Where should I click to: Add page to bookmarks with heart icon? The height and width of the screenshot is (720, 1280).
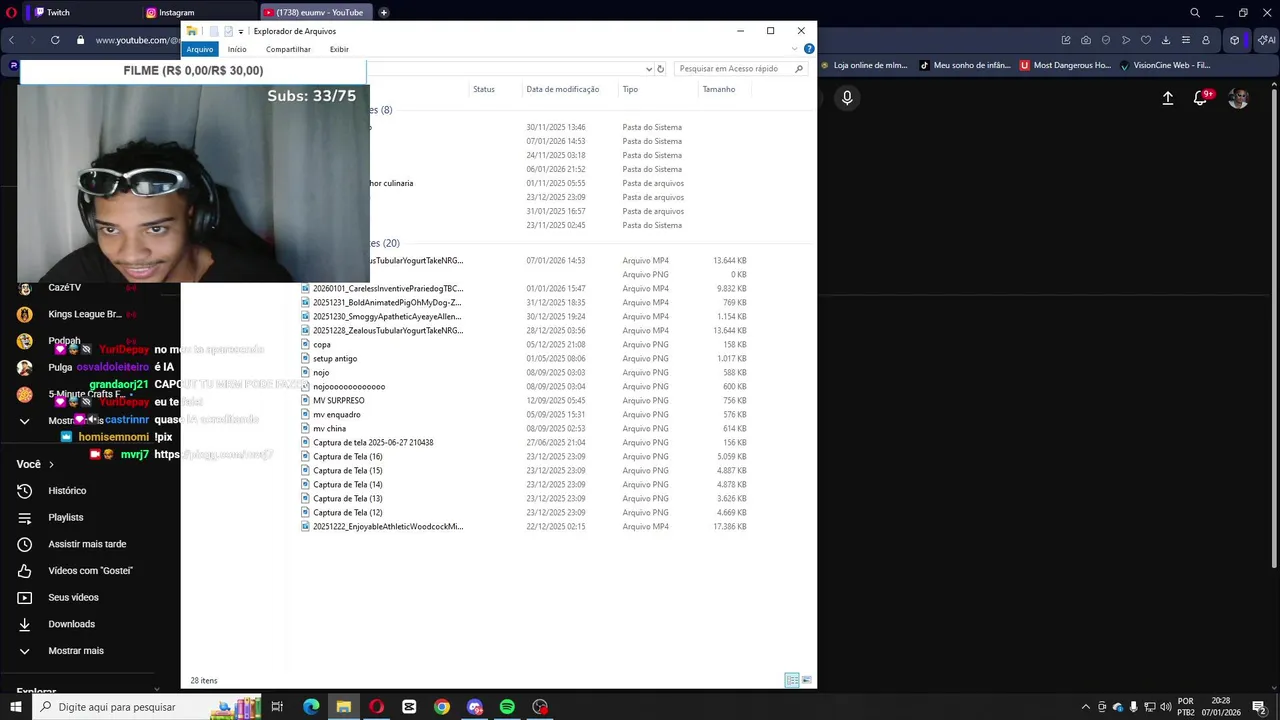click(x=1146, y=40)
